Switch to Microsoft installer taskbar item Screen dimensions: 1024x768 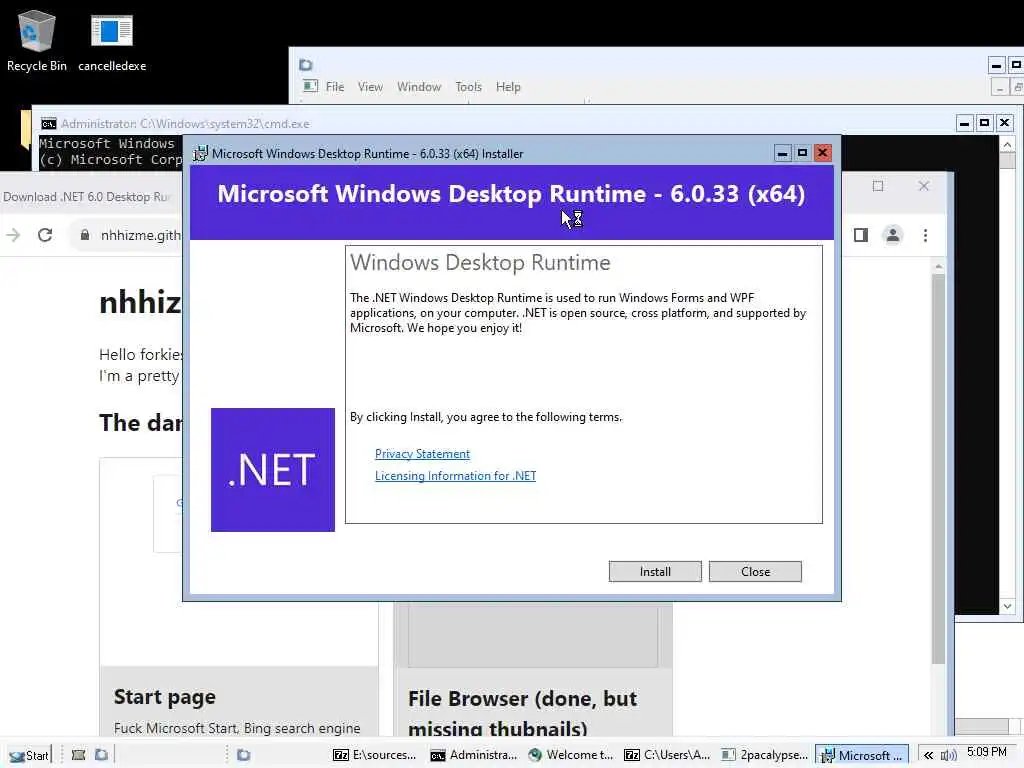pyautogui.click(x=861, y=755)
